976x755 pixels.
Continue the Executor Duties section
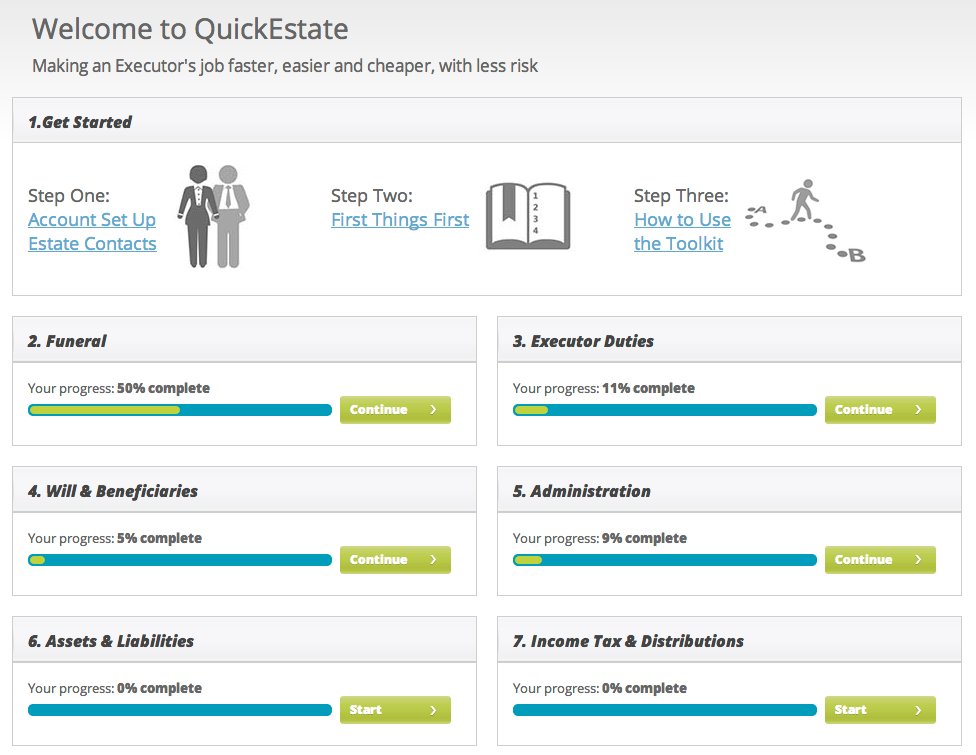pyautogui.click(x=880, y=410)
